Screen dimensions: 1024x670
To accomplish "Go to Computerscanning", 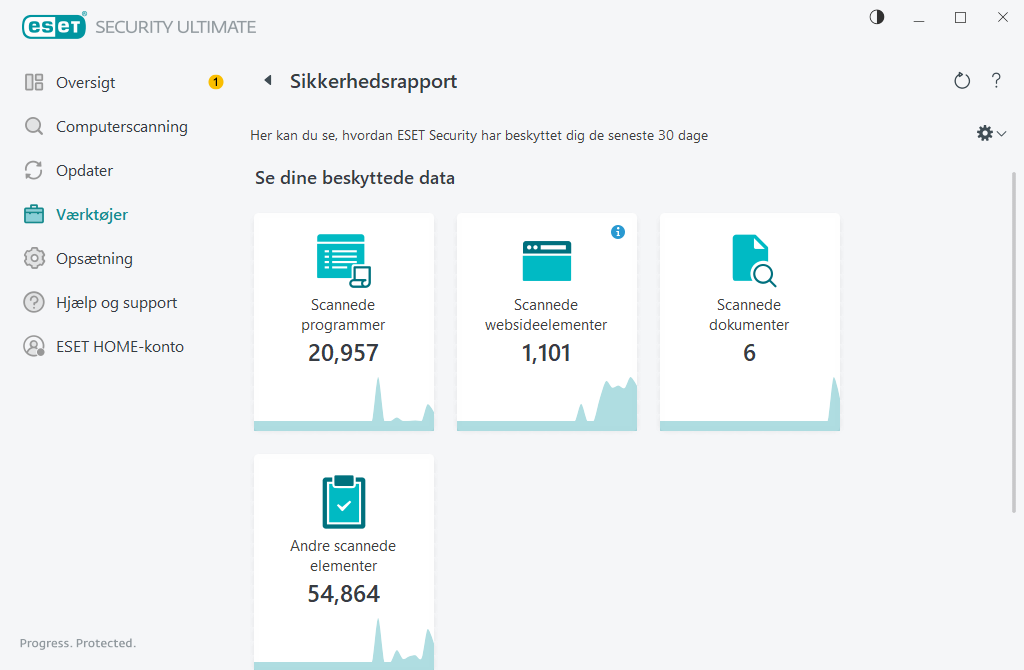I will click(x=121, y=127).
